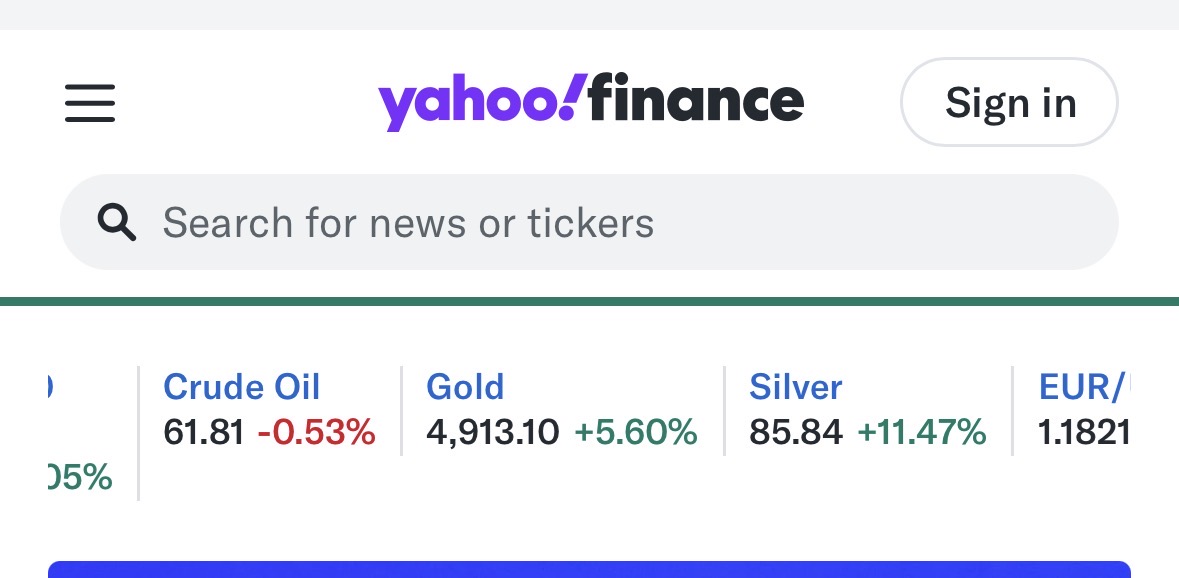Click the purple Yahoo logo text
The width and height of the screenshot is (1179, 578).
478,104
